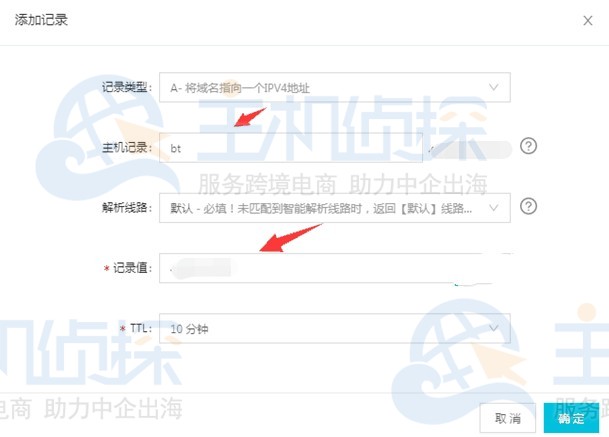Open the 10 分钟 TTL selection box
The width and height of the screenshot is (609, 437).
pyautogui.click(x=335, y=329)
